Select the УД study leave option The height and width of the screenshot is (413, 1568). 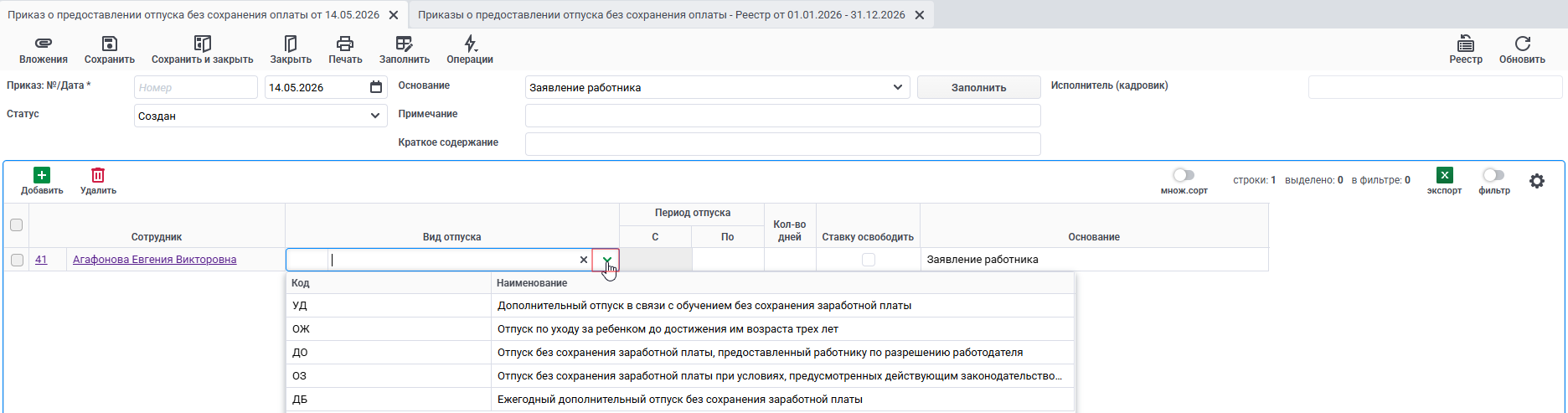[x=680, y=306]
